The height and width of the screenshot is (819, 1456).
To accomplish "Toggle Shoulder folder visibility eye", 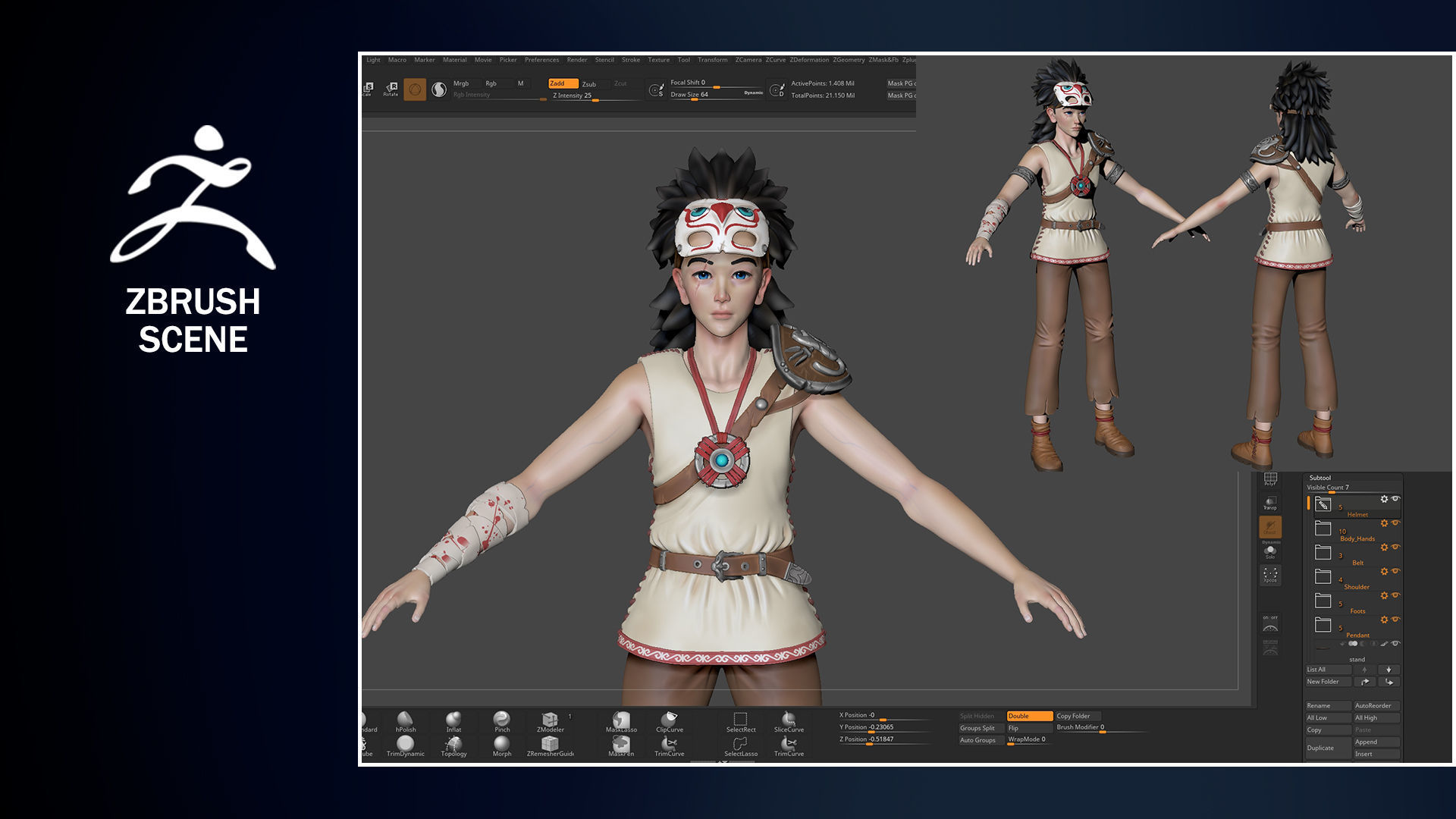I will coord(1395,571).
